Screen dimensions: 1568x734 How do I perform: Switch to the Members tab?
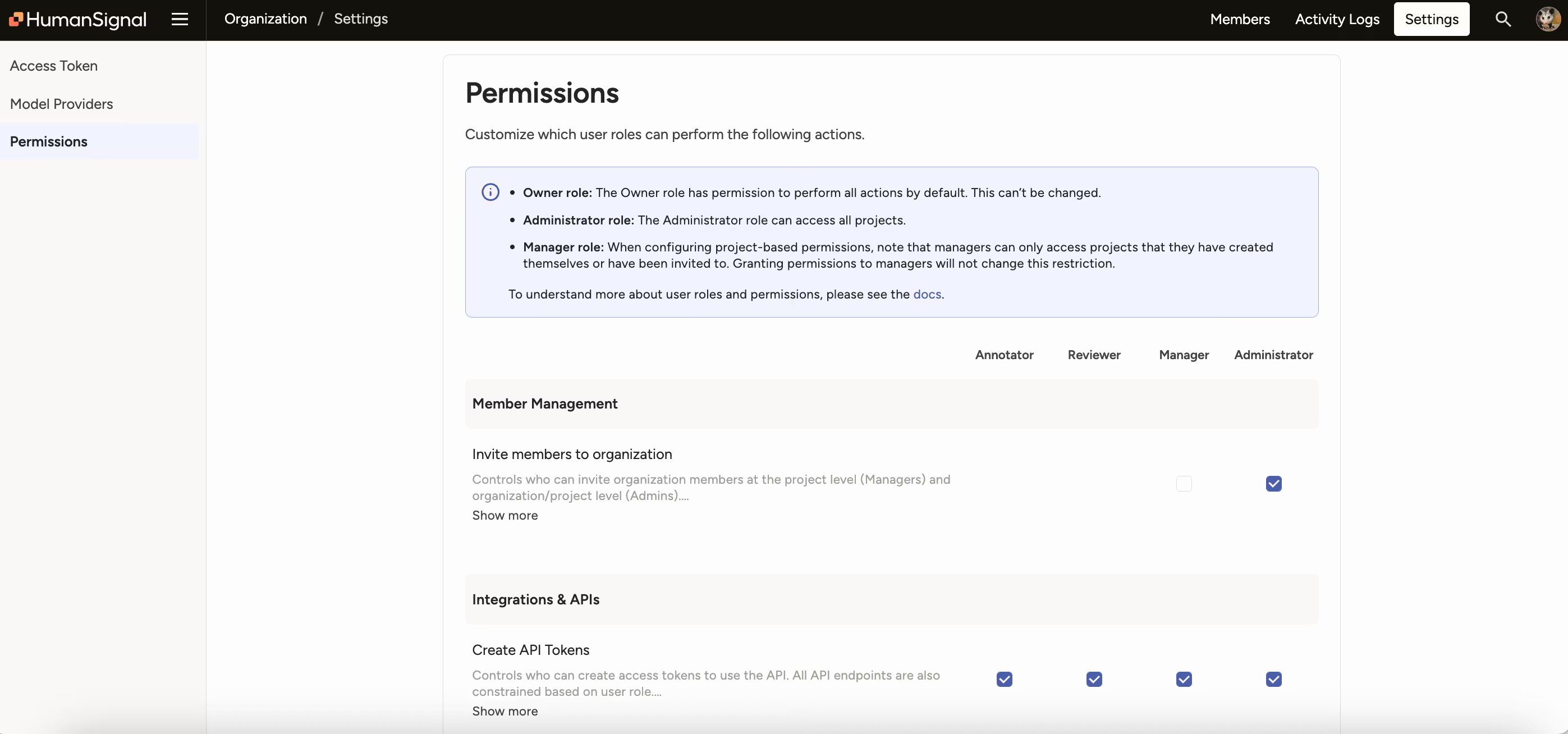tap(1240, 19)
